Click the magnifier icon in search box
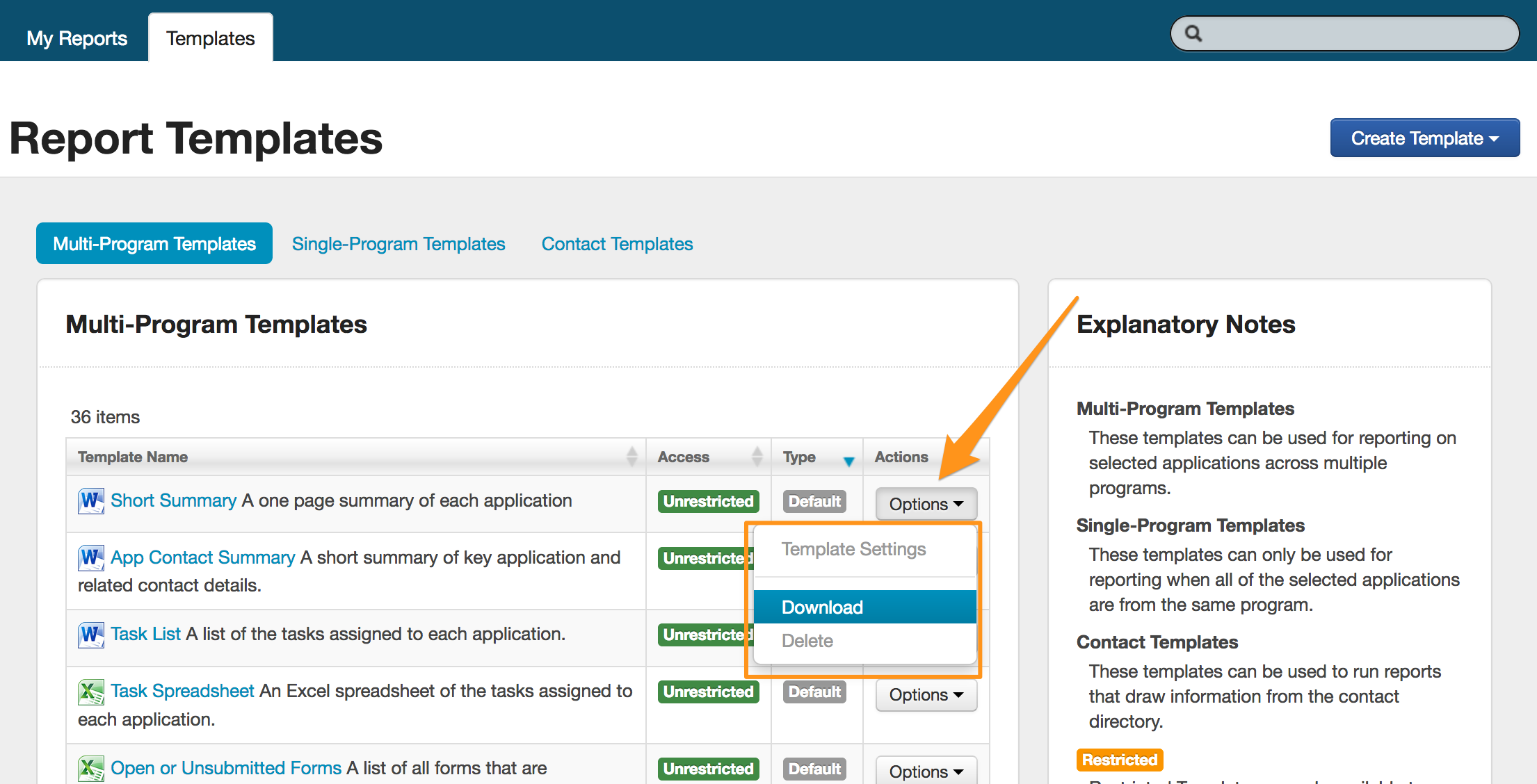The image size is (1537, 784). tap(1193, 33)
